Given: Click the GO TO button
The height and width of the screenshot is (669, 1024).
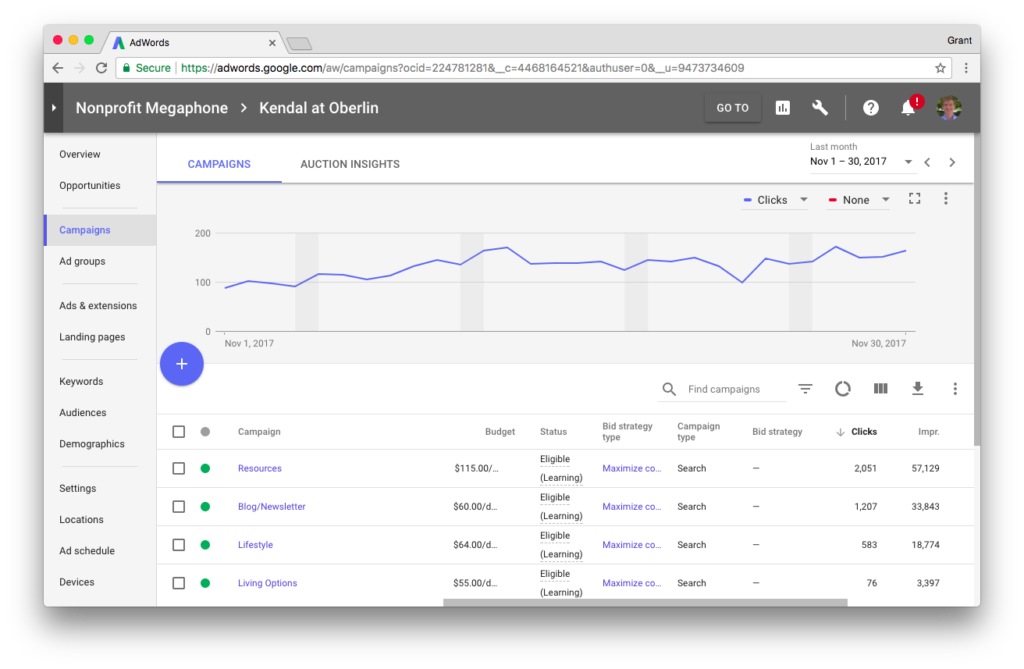Looking at the screenshot, I should tap(733, 108).
